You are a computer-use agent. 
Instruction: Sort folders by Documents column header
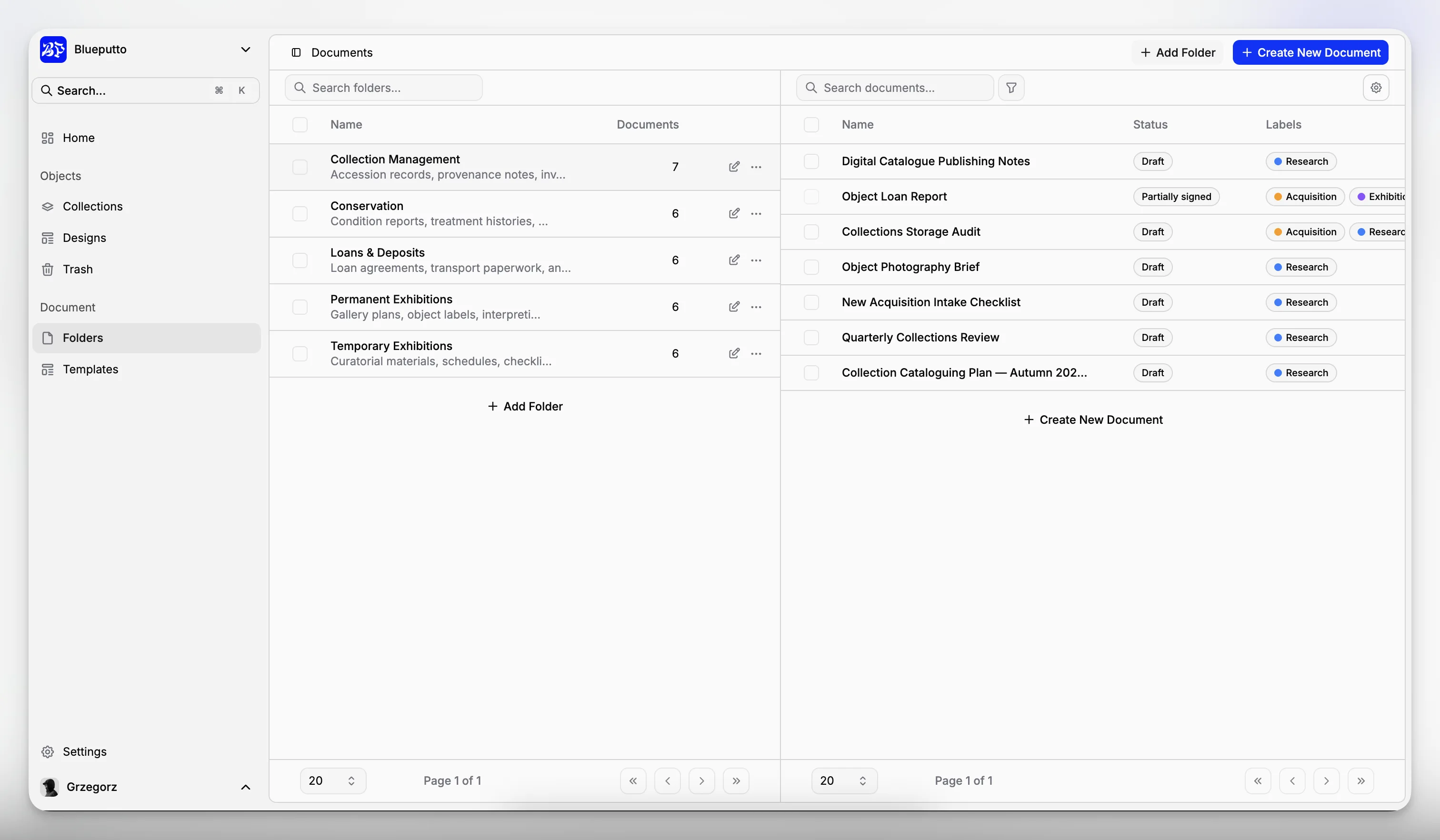pyautogui.click(x=648, y=125)
